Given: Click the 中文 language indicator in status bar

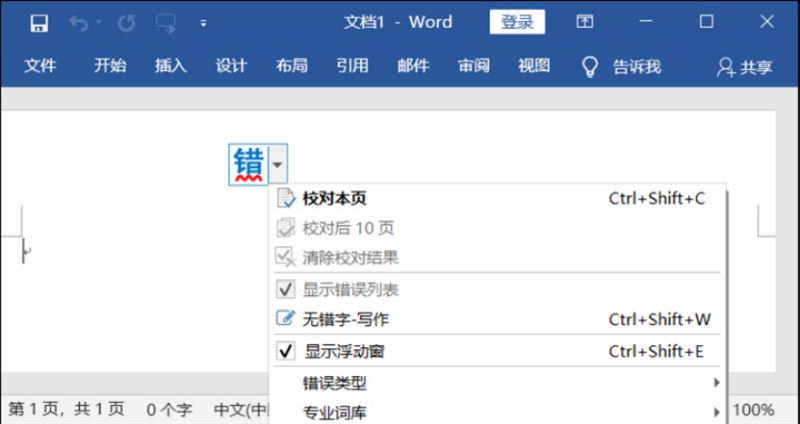Looking at the screenshot, I should click(x=241, y=410).
